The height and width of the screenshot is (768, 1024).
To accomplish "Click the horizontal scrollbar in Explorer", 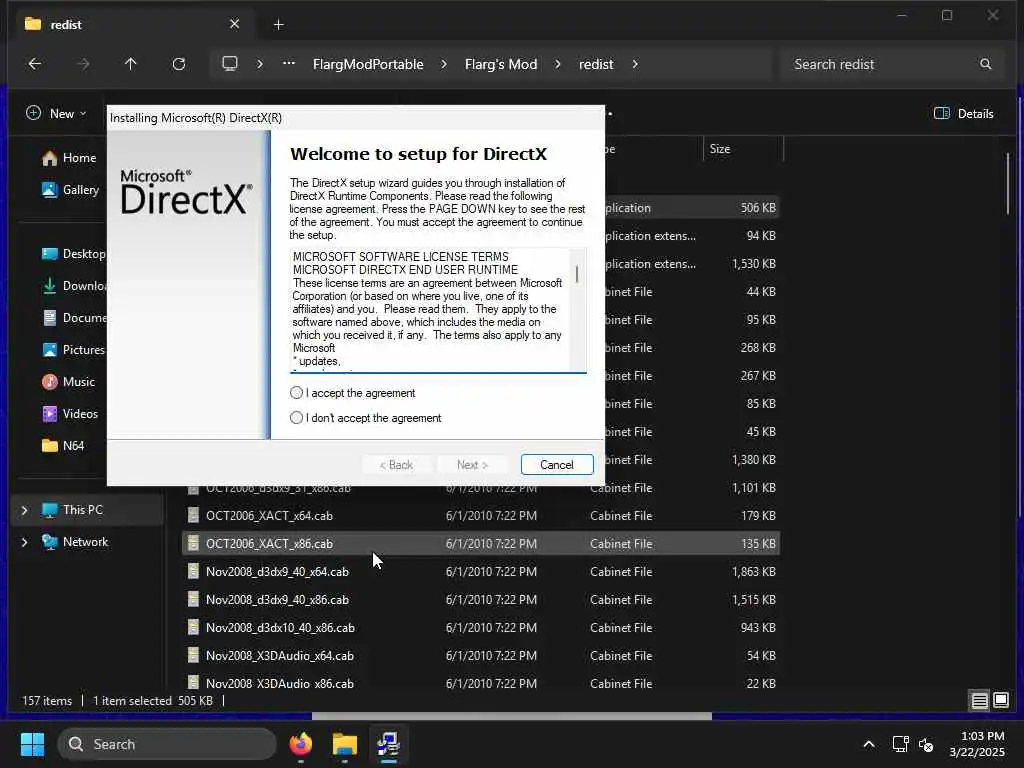I will pyautogui.click(x=511, y=716).
